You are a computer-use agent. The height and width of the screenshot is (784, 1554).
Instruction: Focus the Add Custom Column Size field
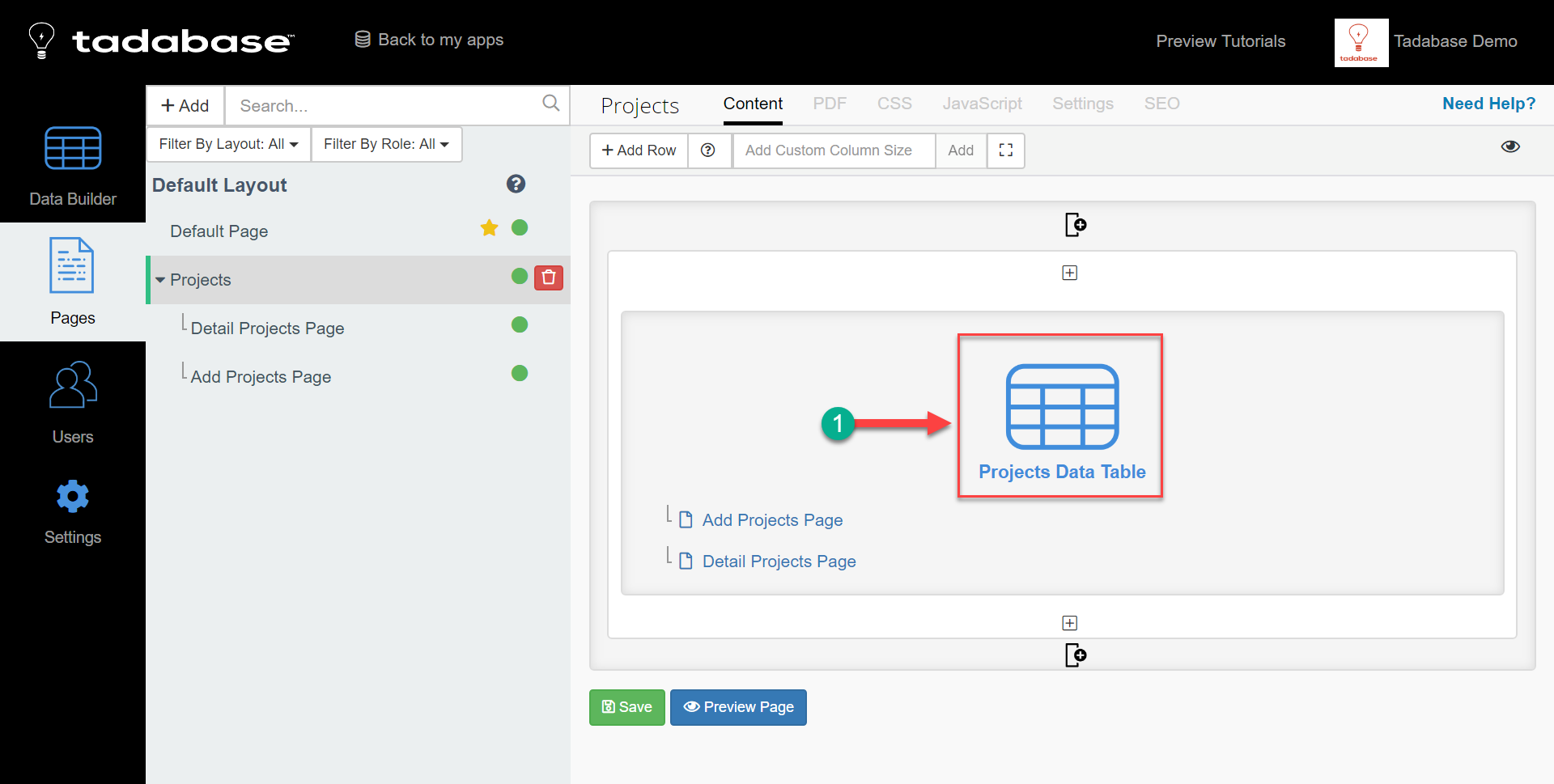834,150
